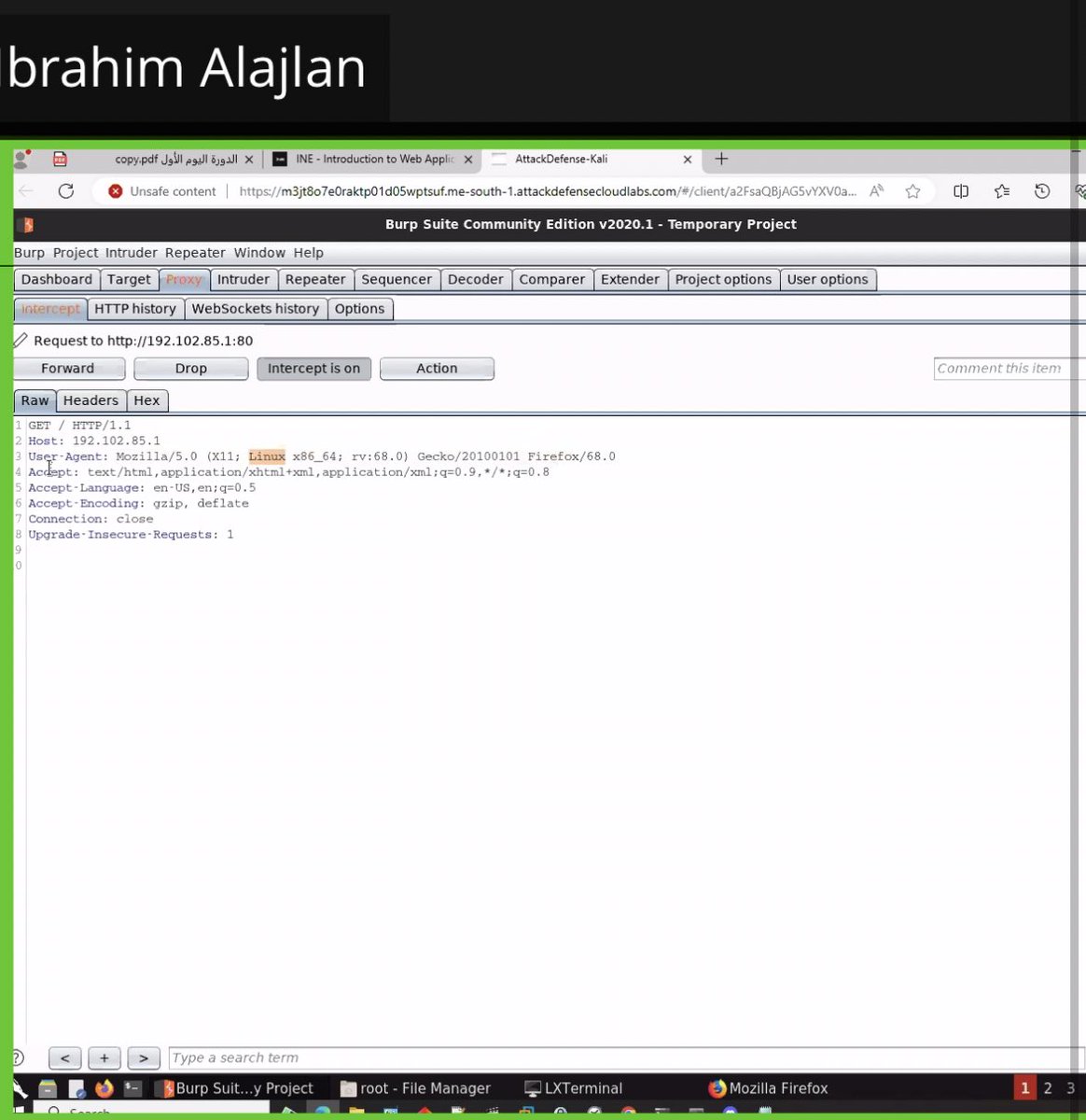Switch to Burp Suite Project taskbar window
This screenshot has width=1086, height=1120.
pyautogui.click(x=235, y=1088)
